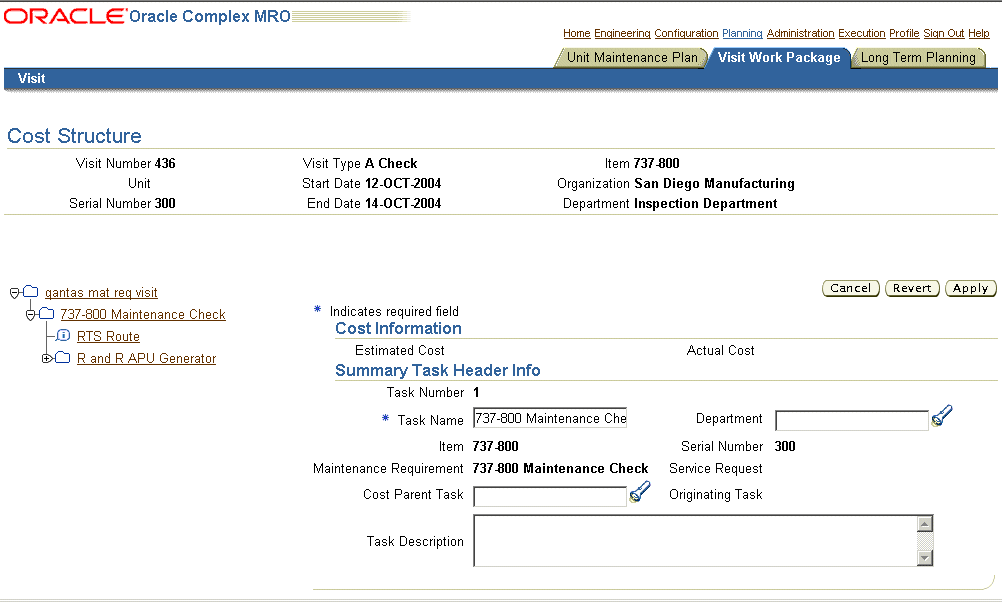Click folder icon beside 737-800 Maintenance Check
The width and height of the screenshot is (1002, 602).
tap(47, 314)
